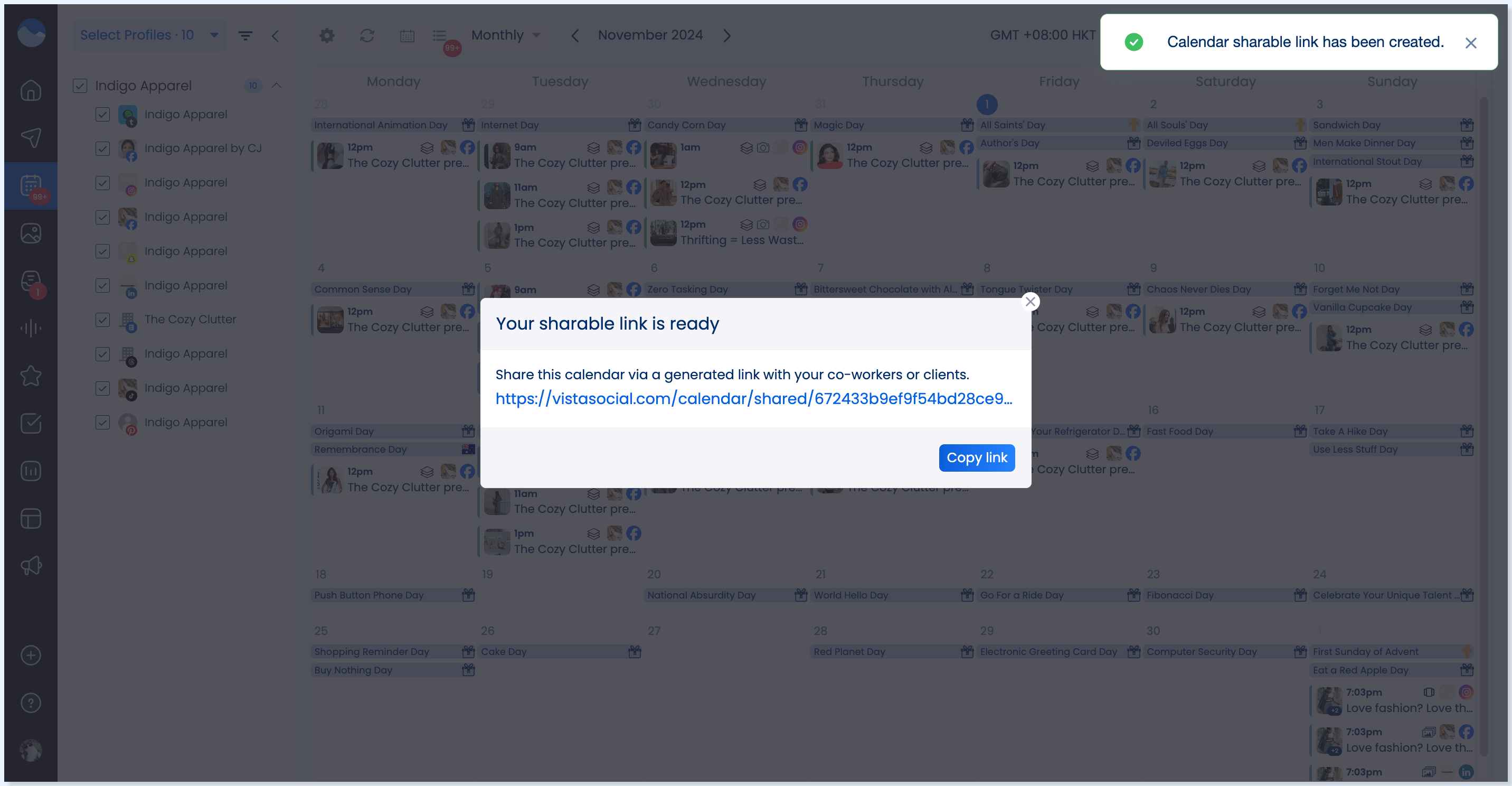Dismiss the calendar link created notification
1512x786 pixels.
[x=1471, y=43]
